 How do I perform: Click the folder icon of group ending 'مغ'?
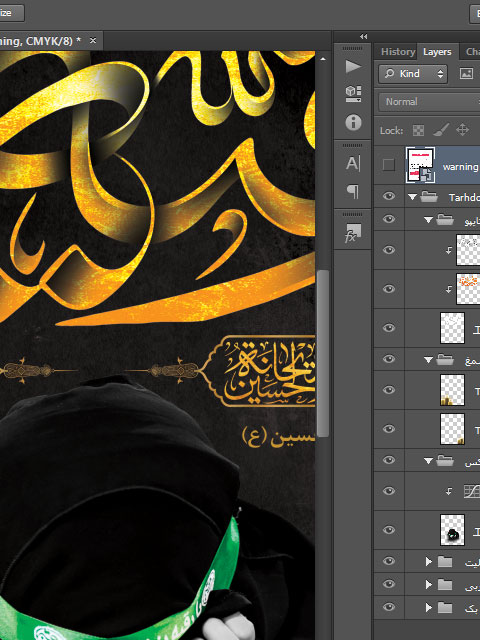click(445, 360)
